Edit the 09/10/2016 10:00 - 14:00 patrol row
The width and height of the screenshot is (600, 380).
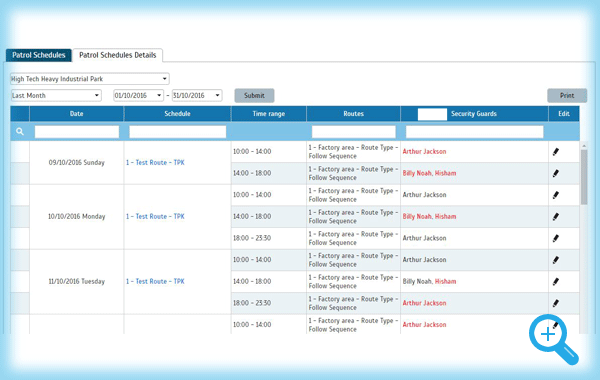tap(556, 152)
